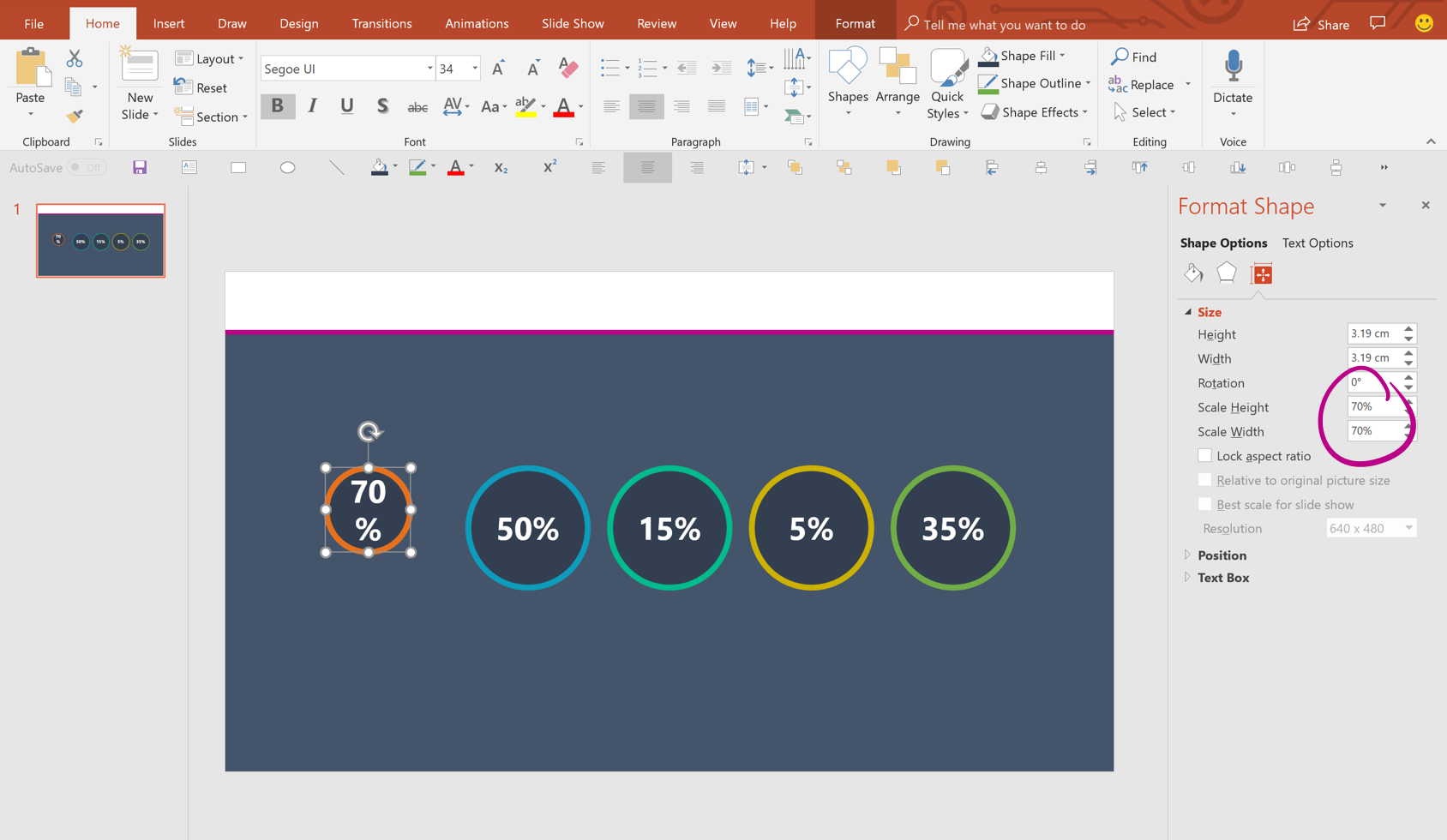
Task: Click the Reset slide button
Action: pos(201,87)
